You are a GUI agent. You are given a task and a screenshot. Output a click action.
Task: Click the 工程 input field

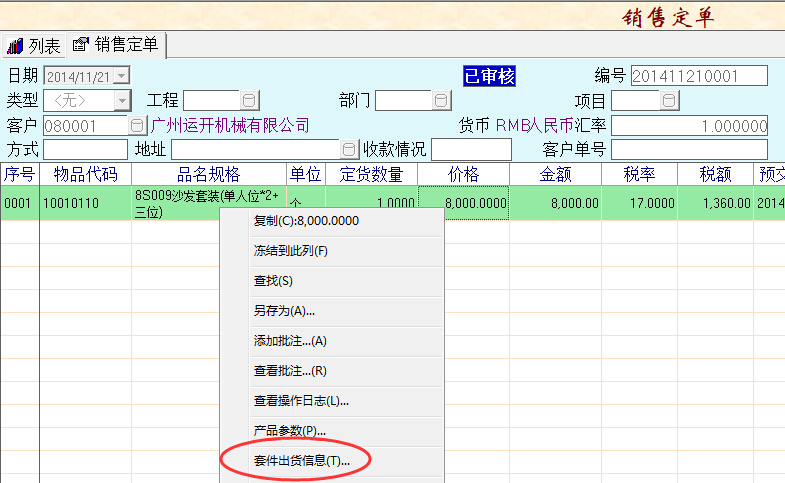[x=212, y=101]
